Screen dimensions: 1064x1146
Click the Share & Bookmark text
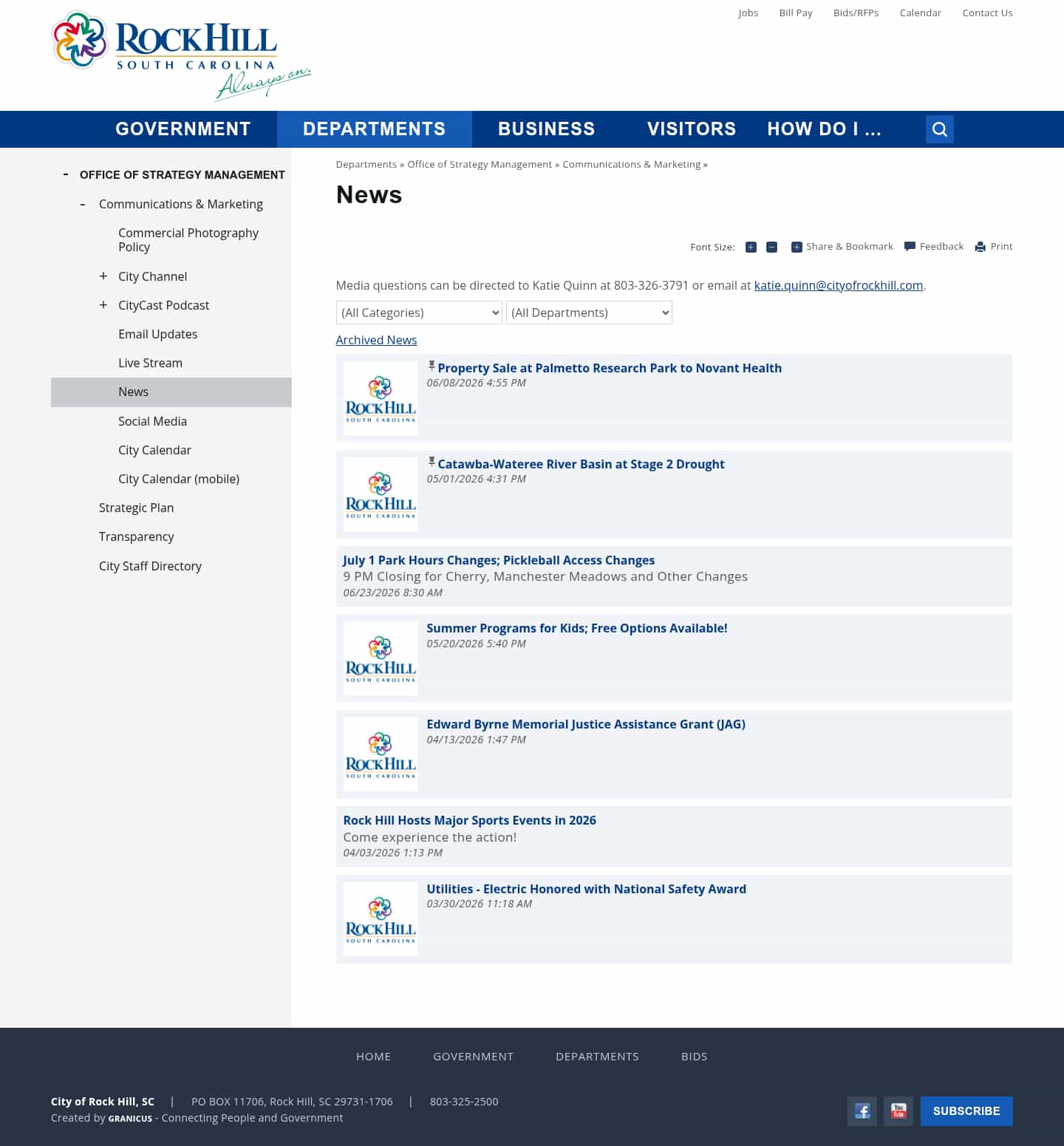[x=850, y=247]
